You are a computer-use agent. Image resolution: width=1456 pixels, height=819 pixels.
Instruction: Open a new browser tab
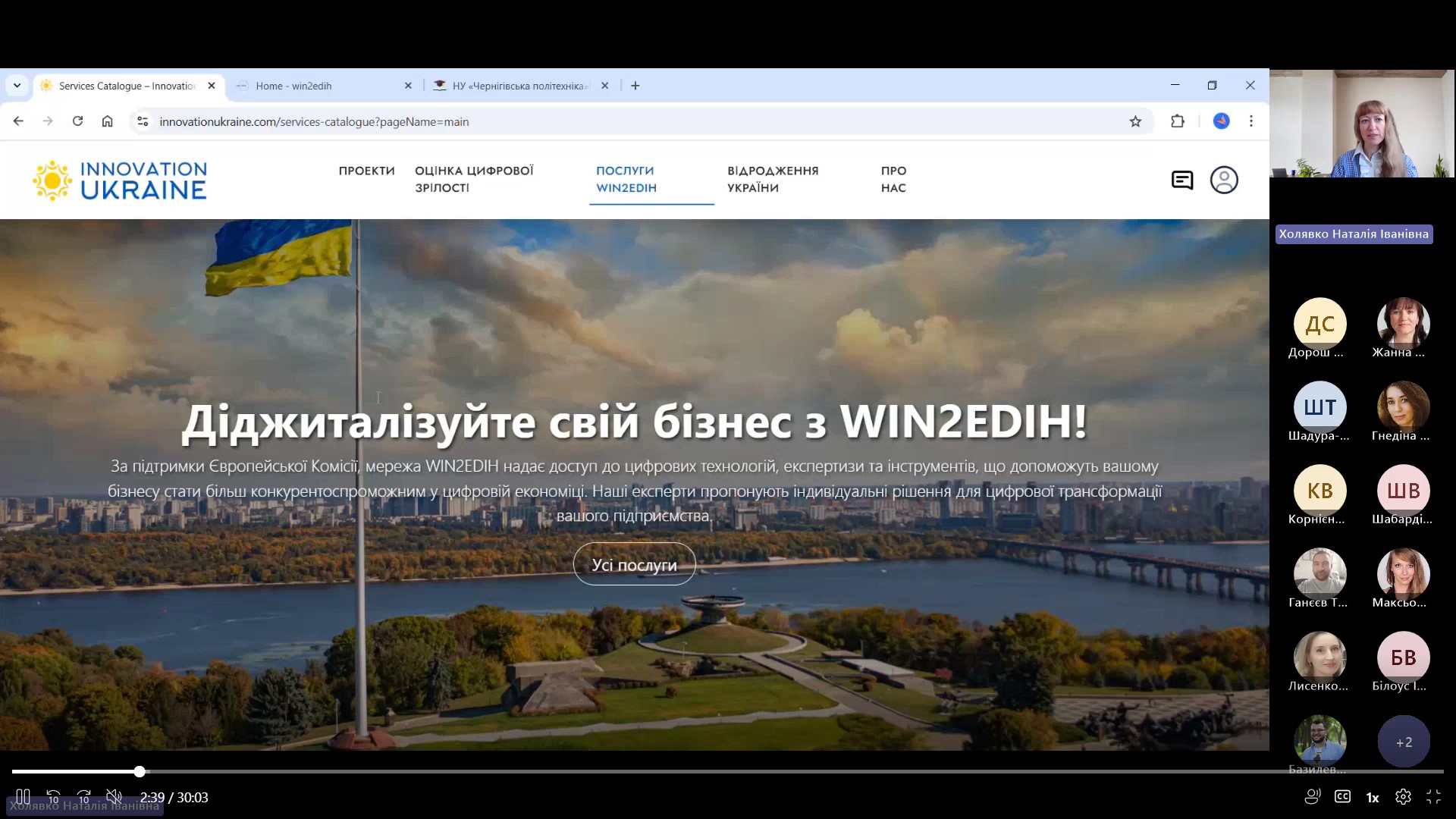635,86
